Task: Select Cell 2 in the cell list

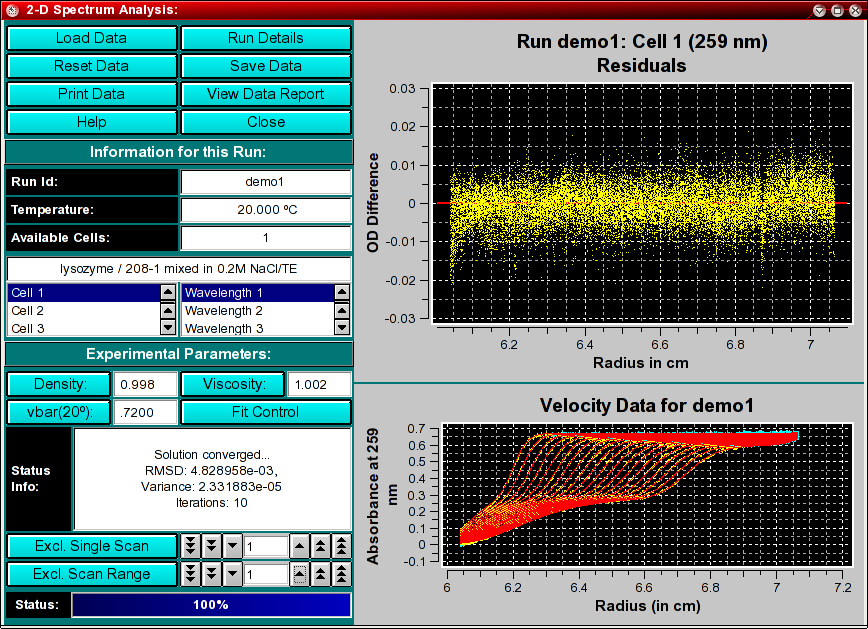Action: (x=80, y=311)
